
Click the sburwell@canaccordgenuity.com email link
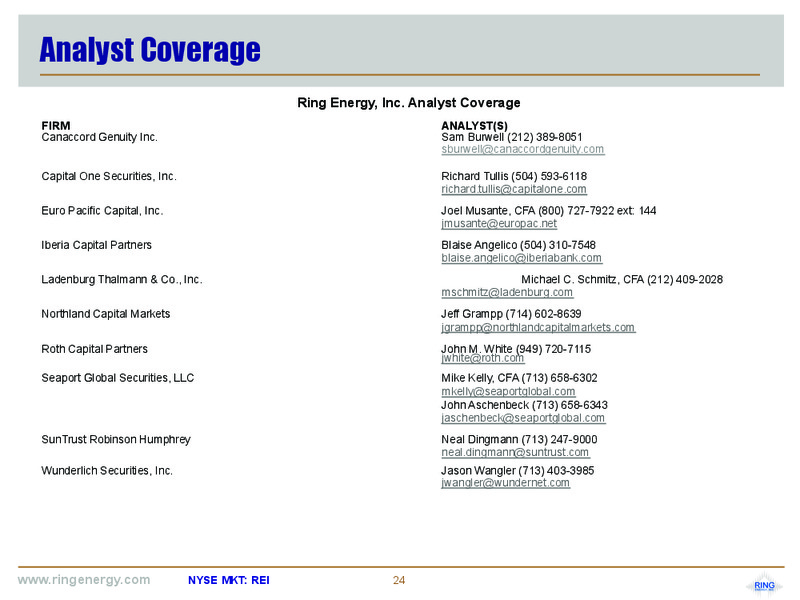click(522, 149)
